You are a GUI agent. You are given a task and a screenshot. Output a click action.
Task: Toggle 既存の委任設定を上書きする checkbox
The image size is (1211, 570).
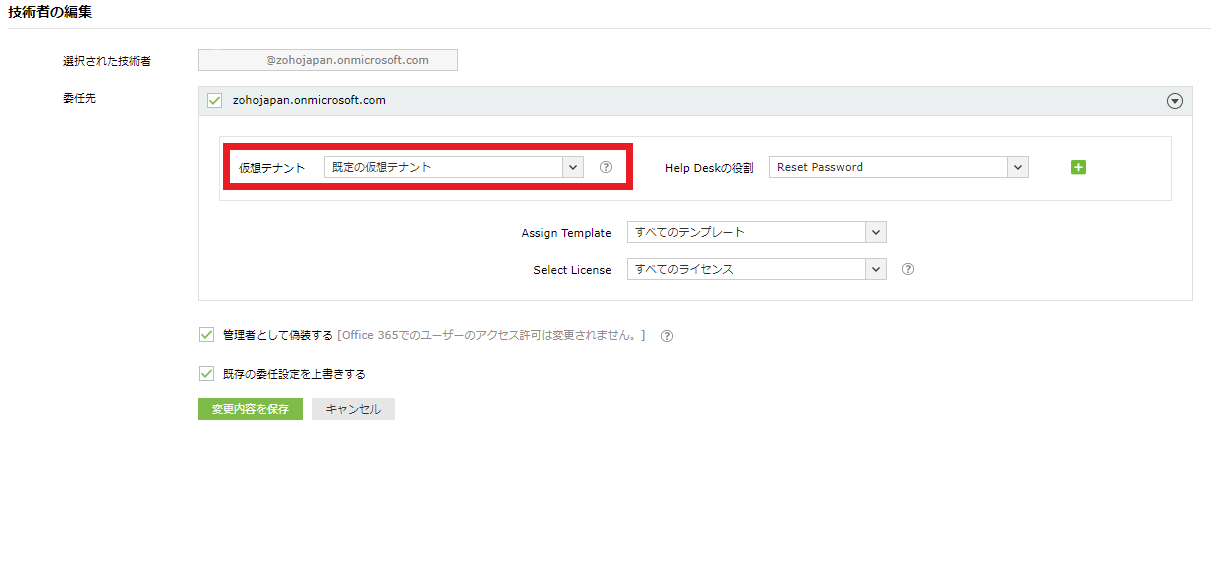click(207, 374)
